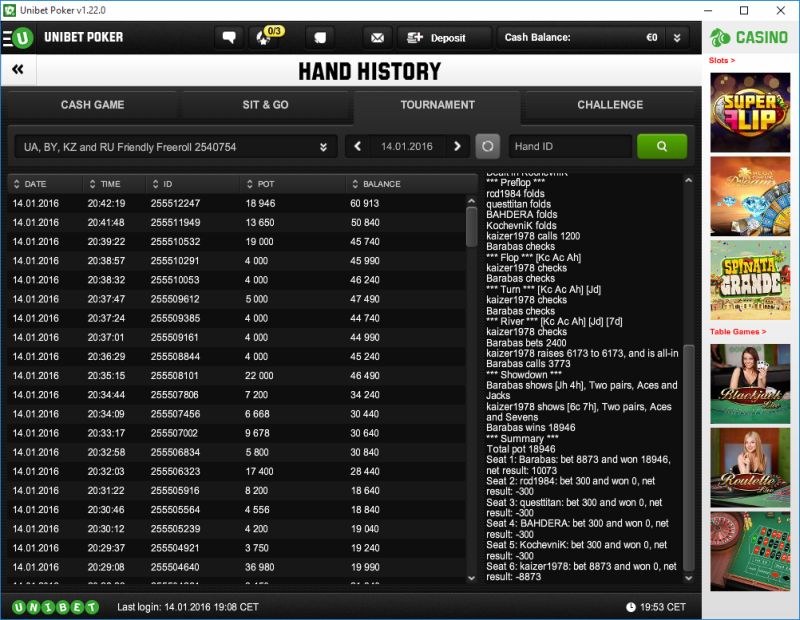Open the tournament selection dropdown
The image size is (800, 620).
click(176, 147)
